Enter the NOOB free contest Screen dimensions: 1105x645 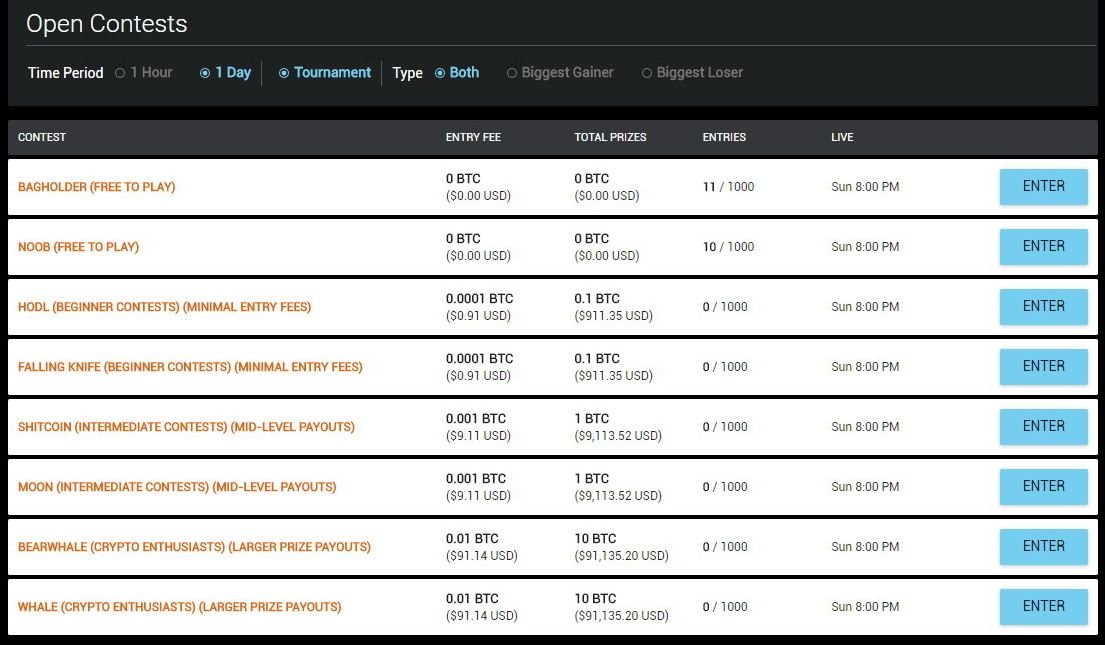point(1044,247)
